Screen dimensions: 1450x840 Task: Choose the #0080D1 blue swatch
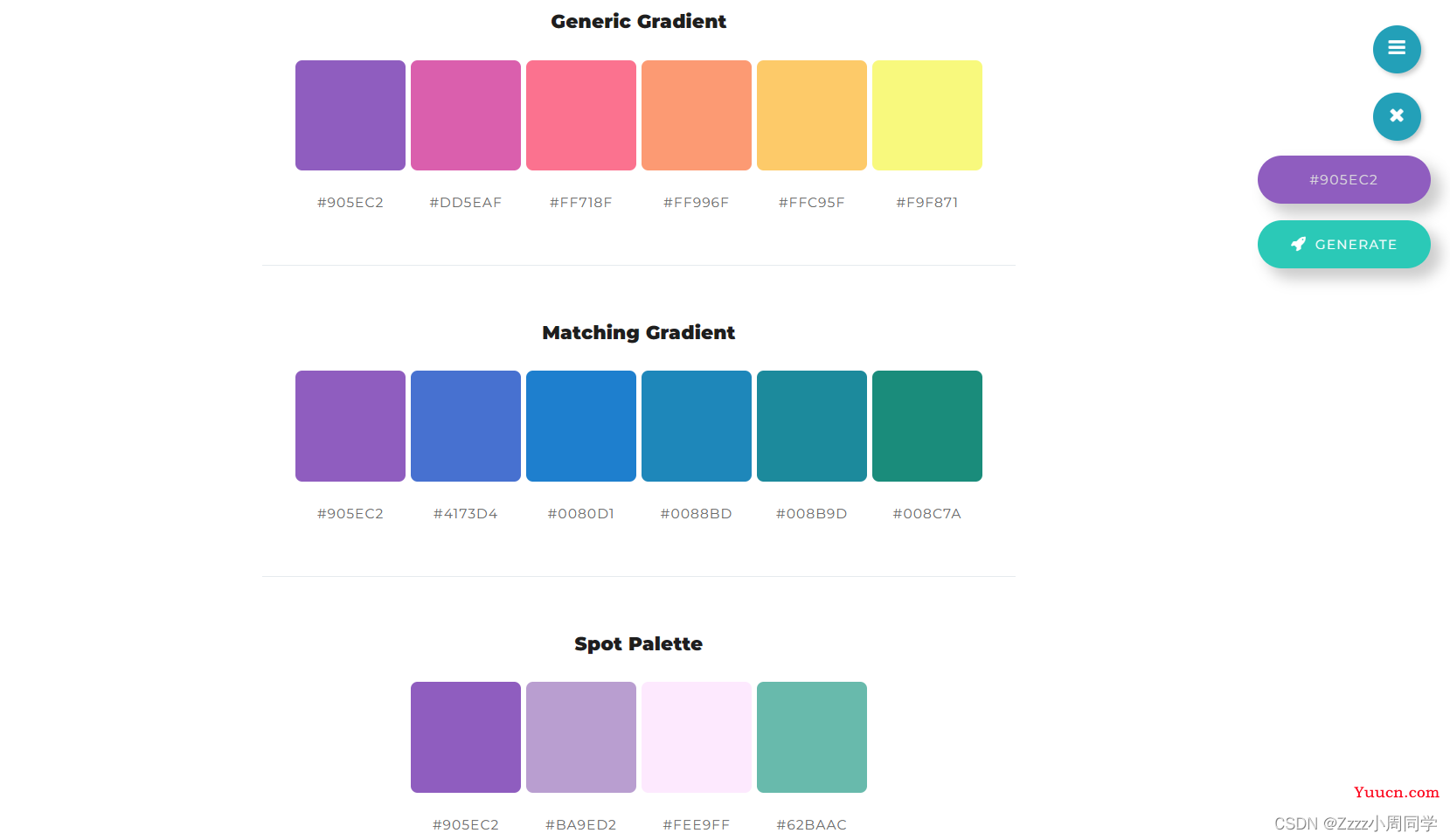click(580, 426)
